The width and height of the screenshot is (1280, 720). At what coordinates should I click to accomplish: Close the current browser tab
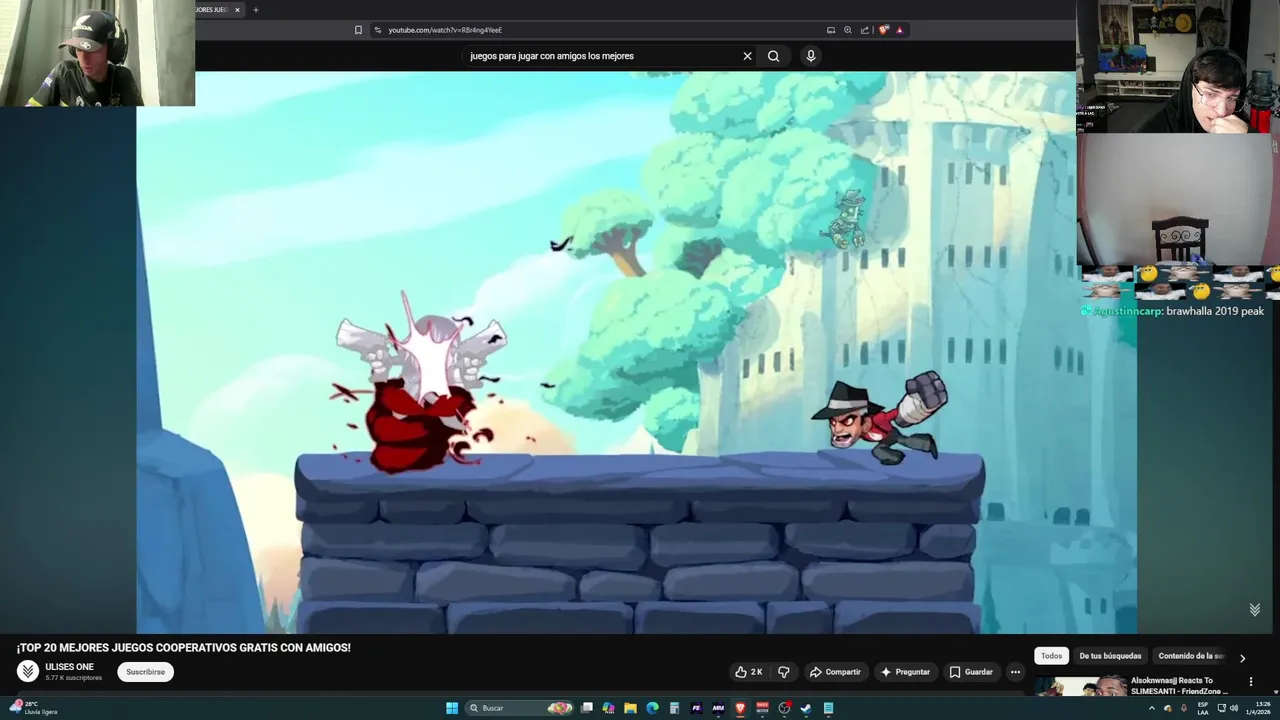pos(237,10)
